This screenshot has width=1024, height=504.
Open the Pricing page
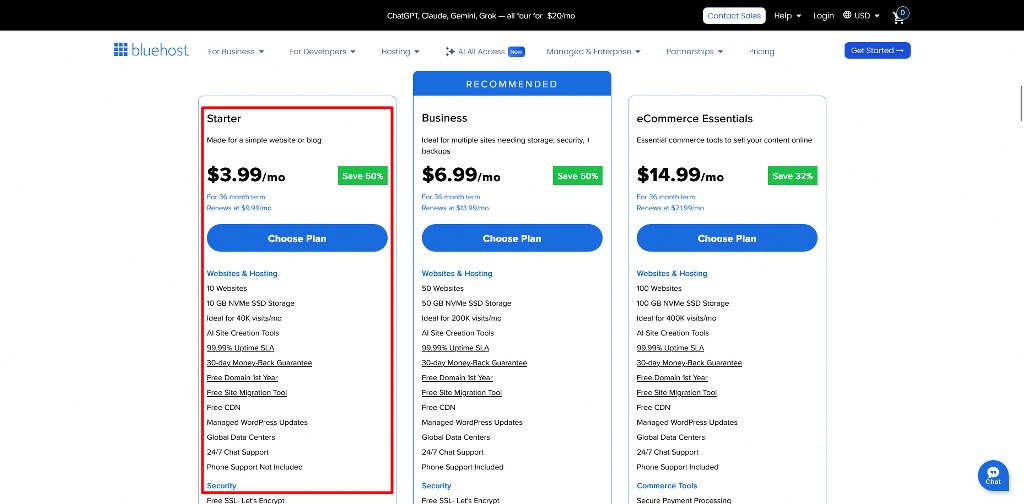(x=761, y=52)
